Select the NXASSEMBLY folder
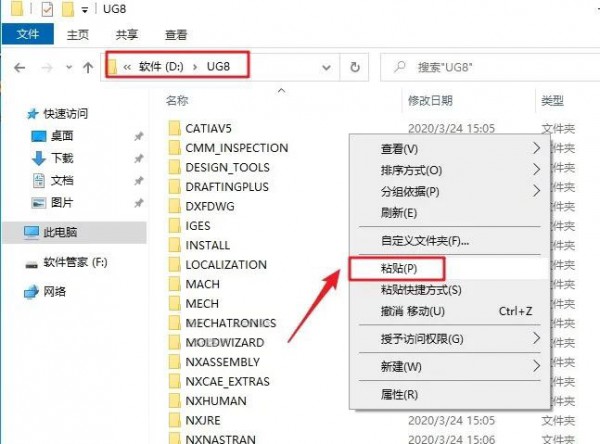This screenshot has height=444, width=600. pyautogui.click(x=214, y=362)
